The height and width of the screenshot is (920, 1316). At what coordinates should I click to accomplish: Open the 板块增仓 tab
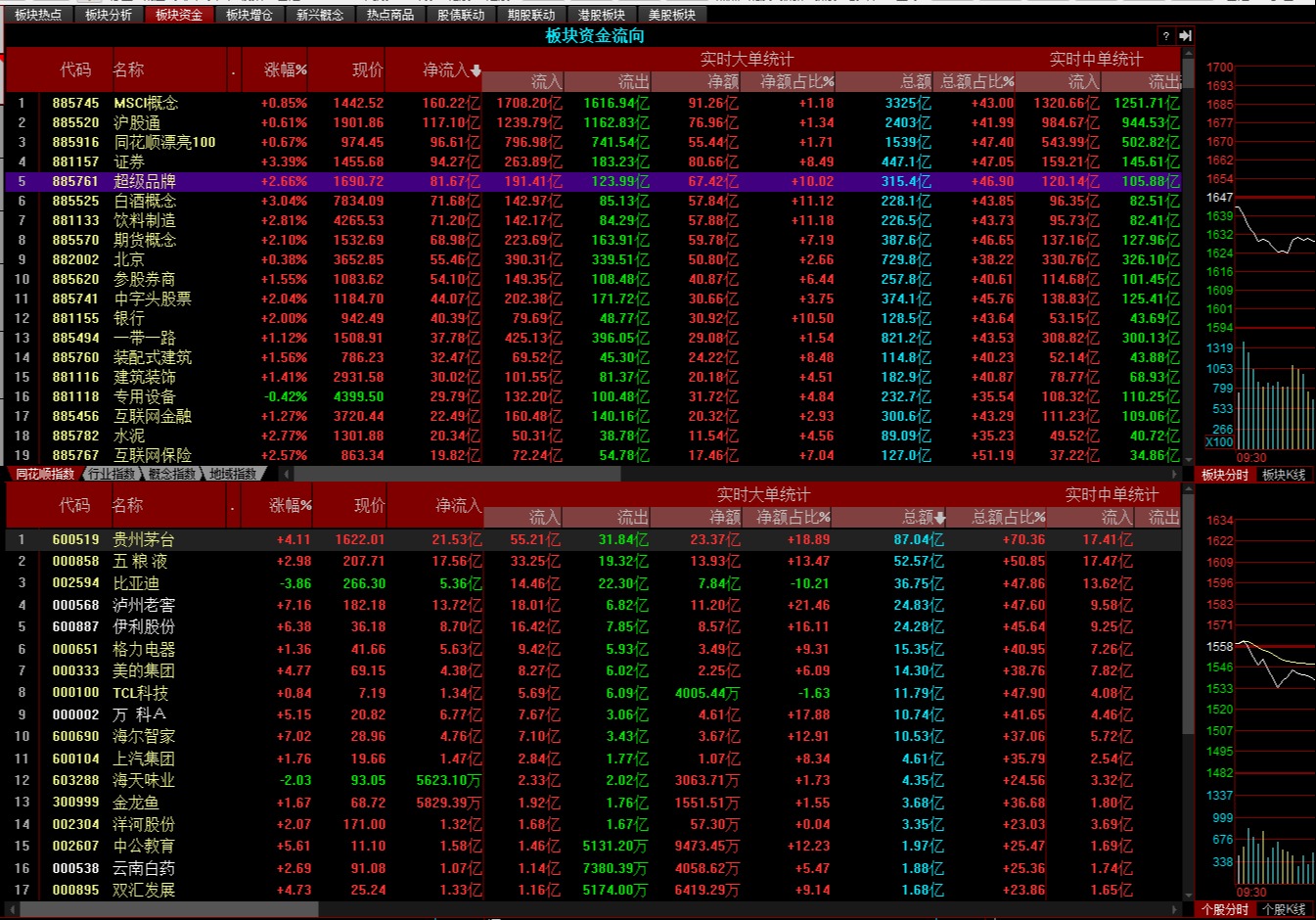(250, 15)
